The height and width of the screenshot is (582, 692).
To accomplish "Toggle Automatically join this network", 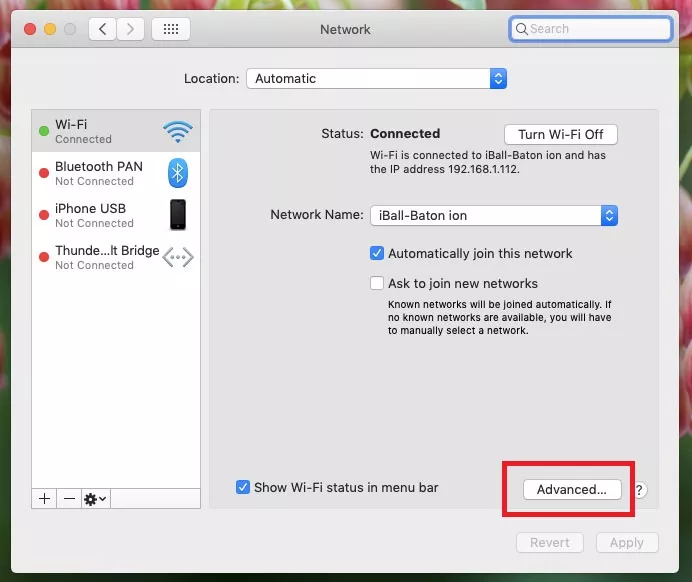I will [377, 253].
